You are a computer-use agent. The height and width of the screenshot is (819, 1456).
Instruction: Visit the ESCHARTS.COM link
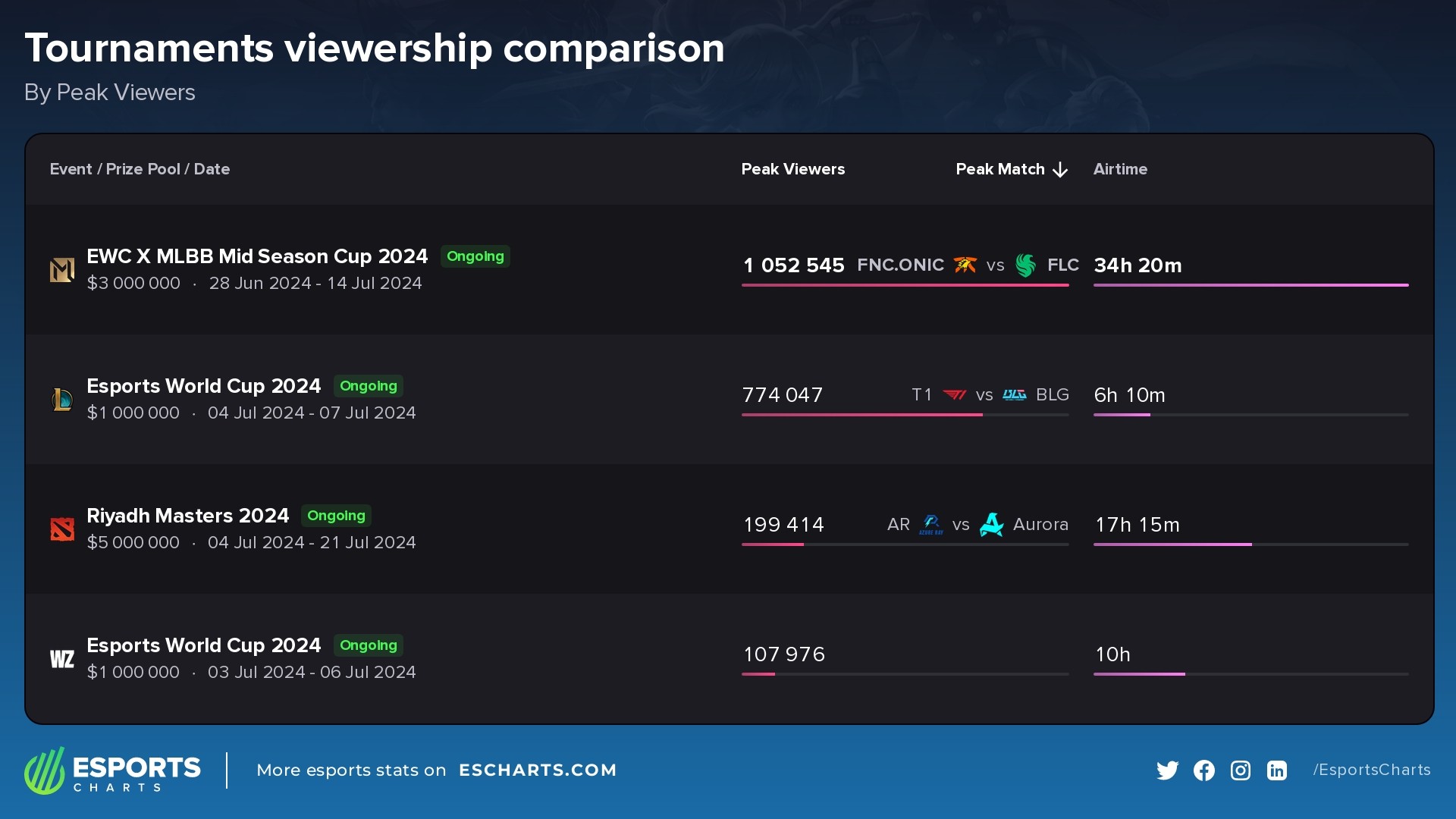pos(538,770)
